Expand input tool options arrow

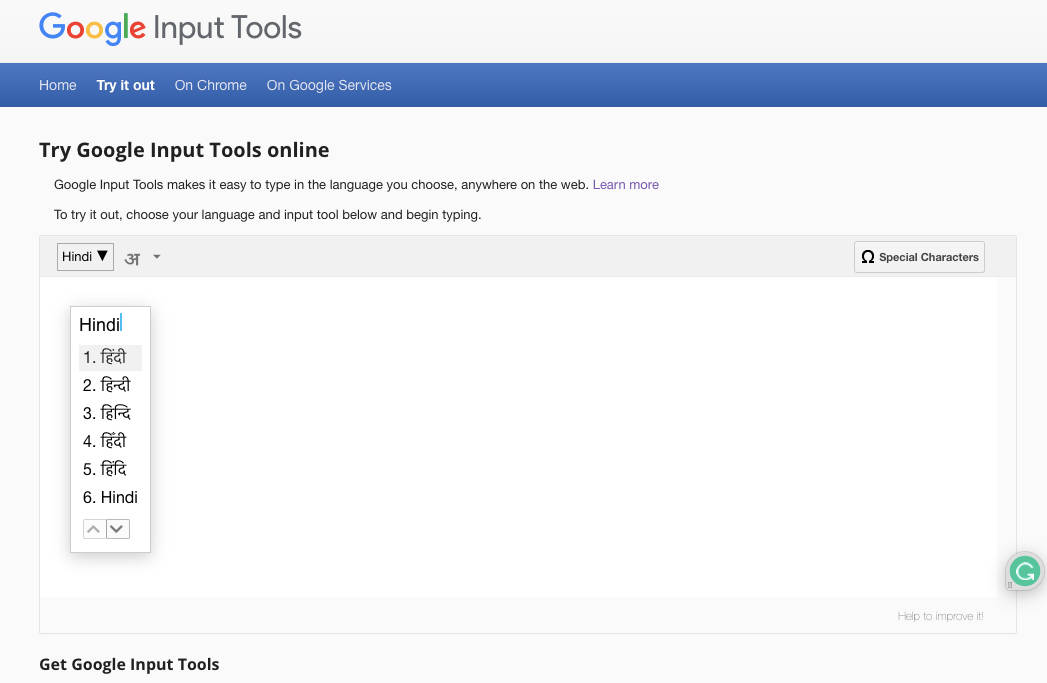157,256
